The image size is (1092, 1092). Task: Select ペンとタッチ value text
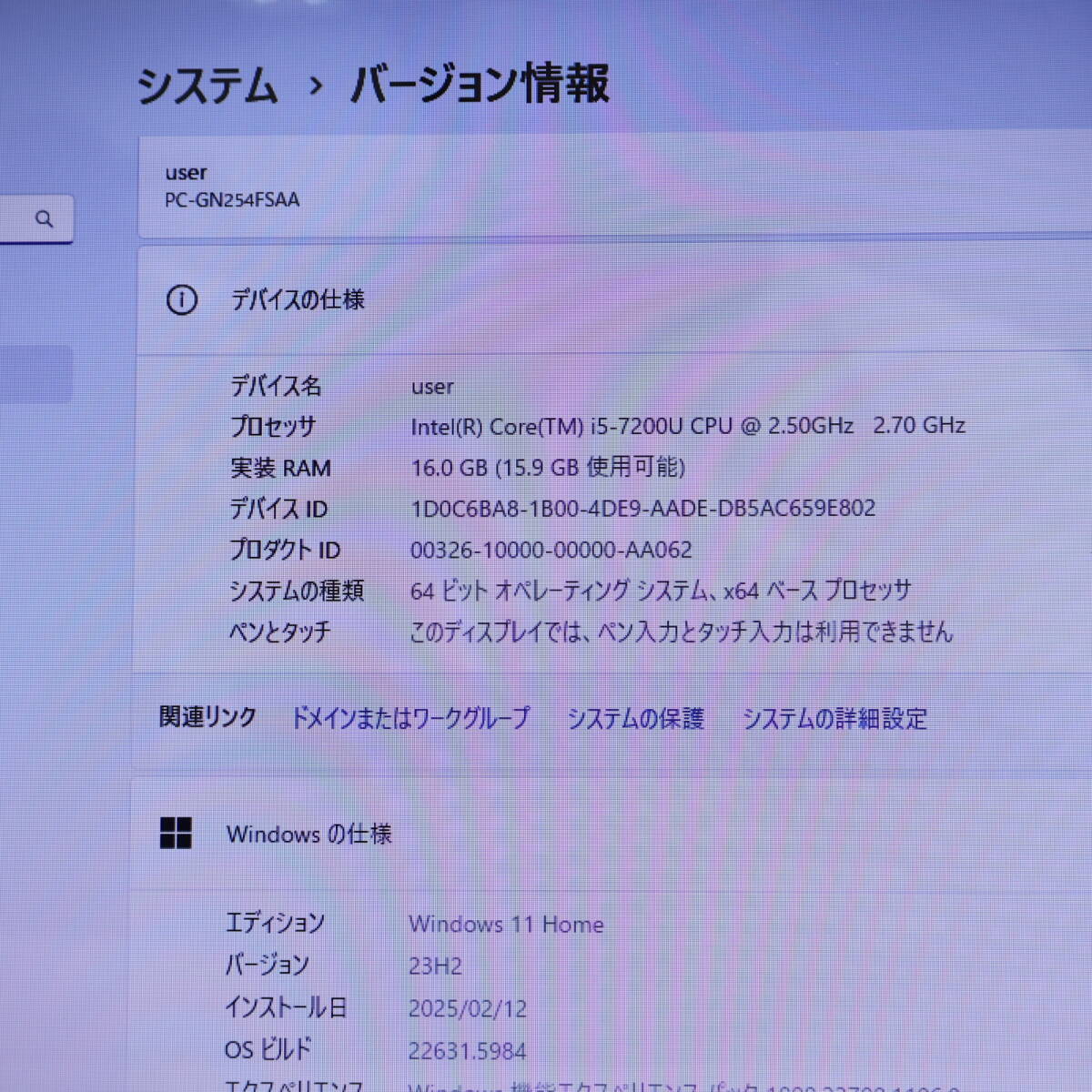point(682,632)
